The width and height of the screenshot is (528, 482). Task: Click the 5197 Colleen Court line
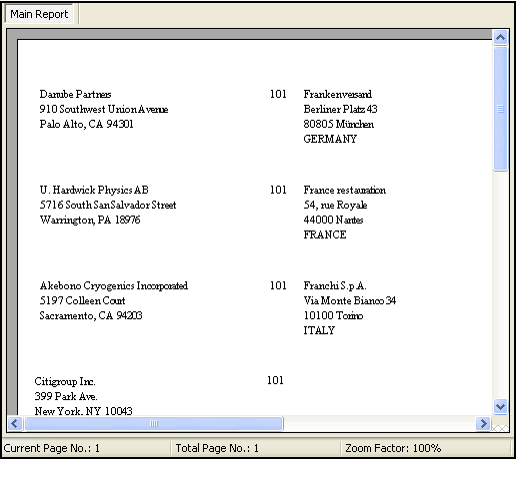[82, 300]
